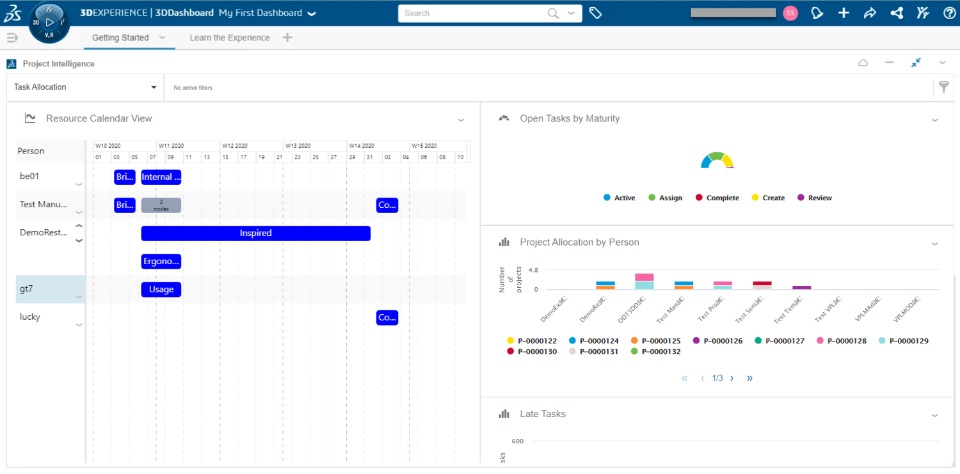Switch to Getting Started tab
This screenshot has width=960, height=474.
point(120,38)
